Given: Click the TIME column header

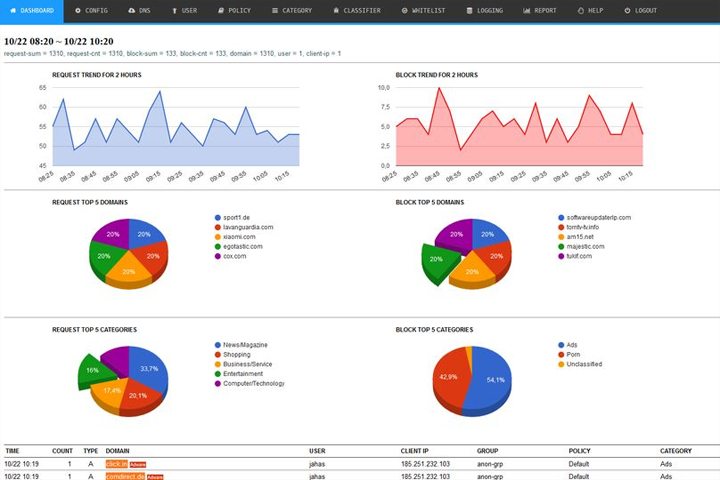Looking at the screenshot, I should [12, 451].
